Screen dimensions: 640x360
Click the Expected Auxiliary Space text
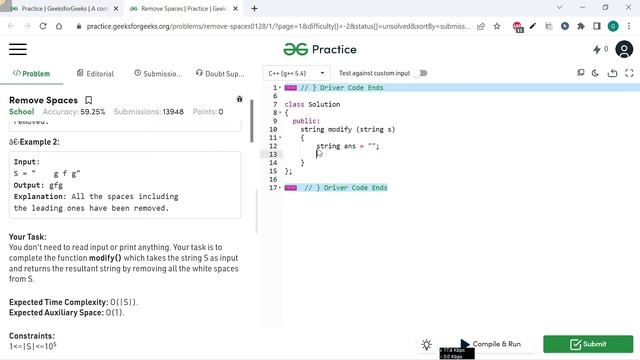pos(67,313)
